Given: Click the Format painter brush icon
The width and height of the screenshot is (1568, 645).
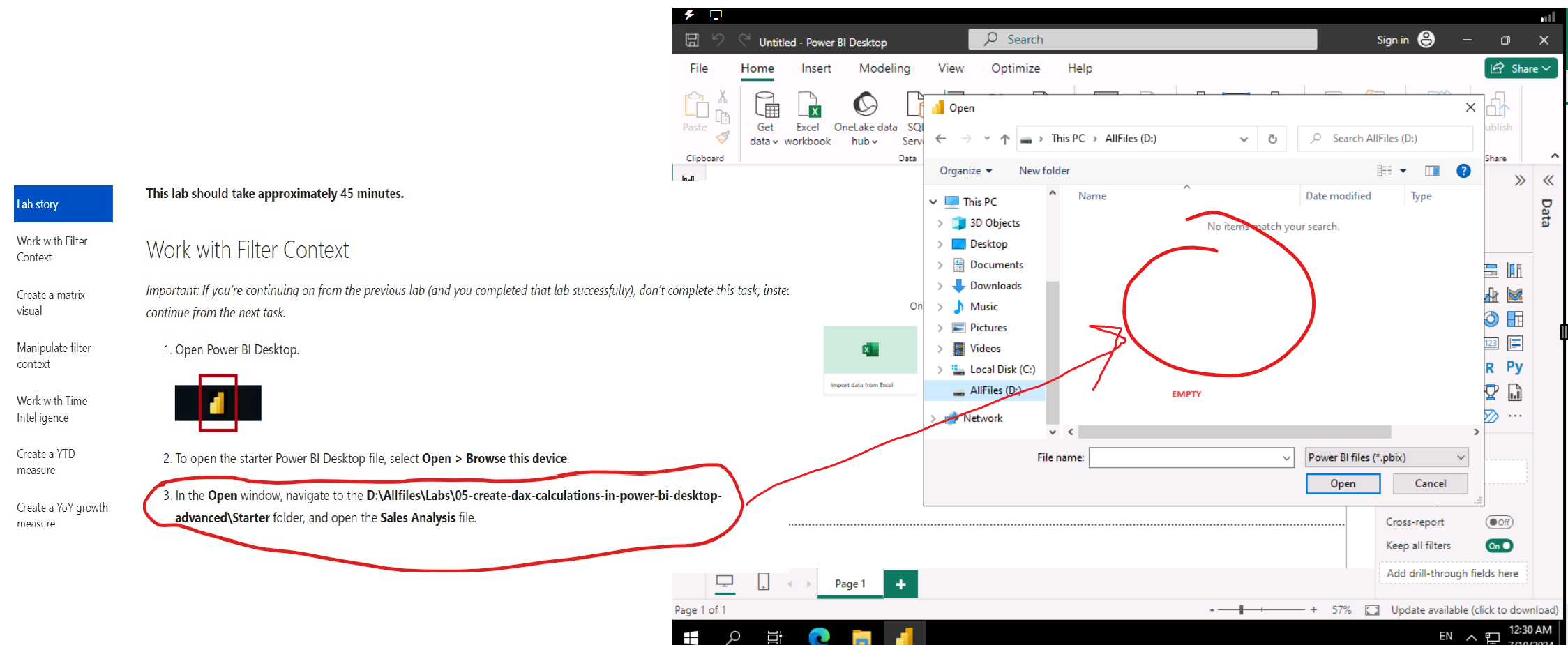Looking at the screenshot, I should [723, 137].
